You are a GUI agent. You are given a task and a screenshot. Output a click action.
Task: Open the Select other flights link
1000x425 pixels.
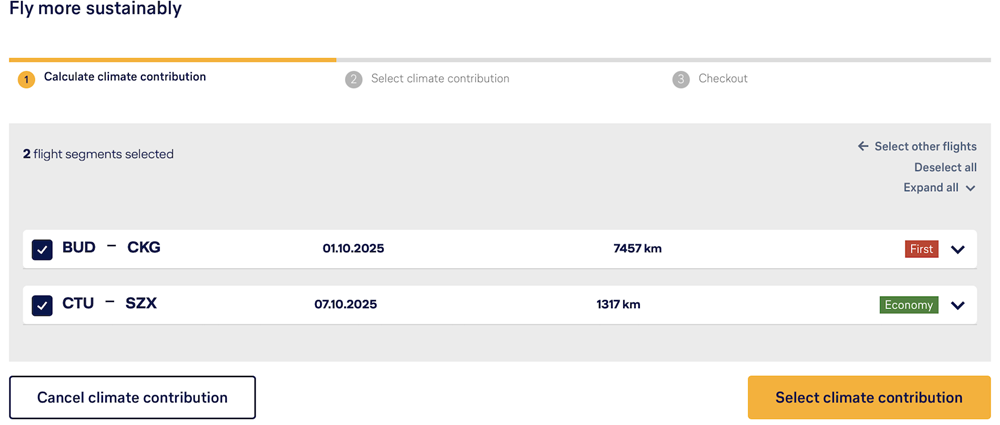tap(925, 146)
